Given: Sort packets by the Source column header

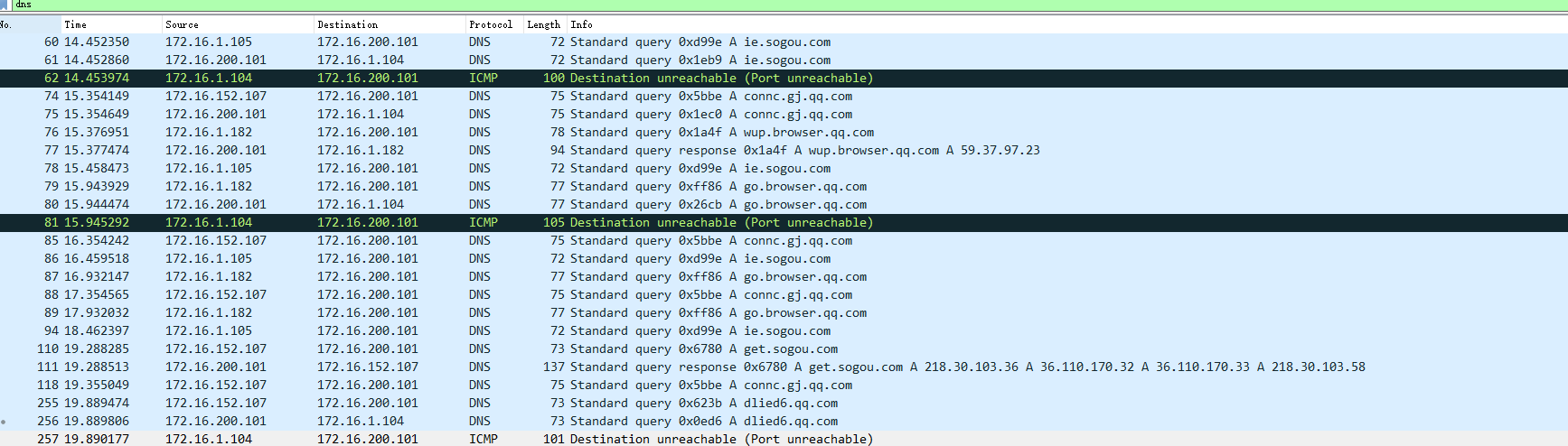Looking at the screenshot, I should pyautogui.click(x=238, y=24).
